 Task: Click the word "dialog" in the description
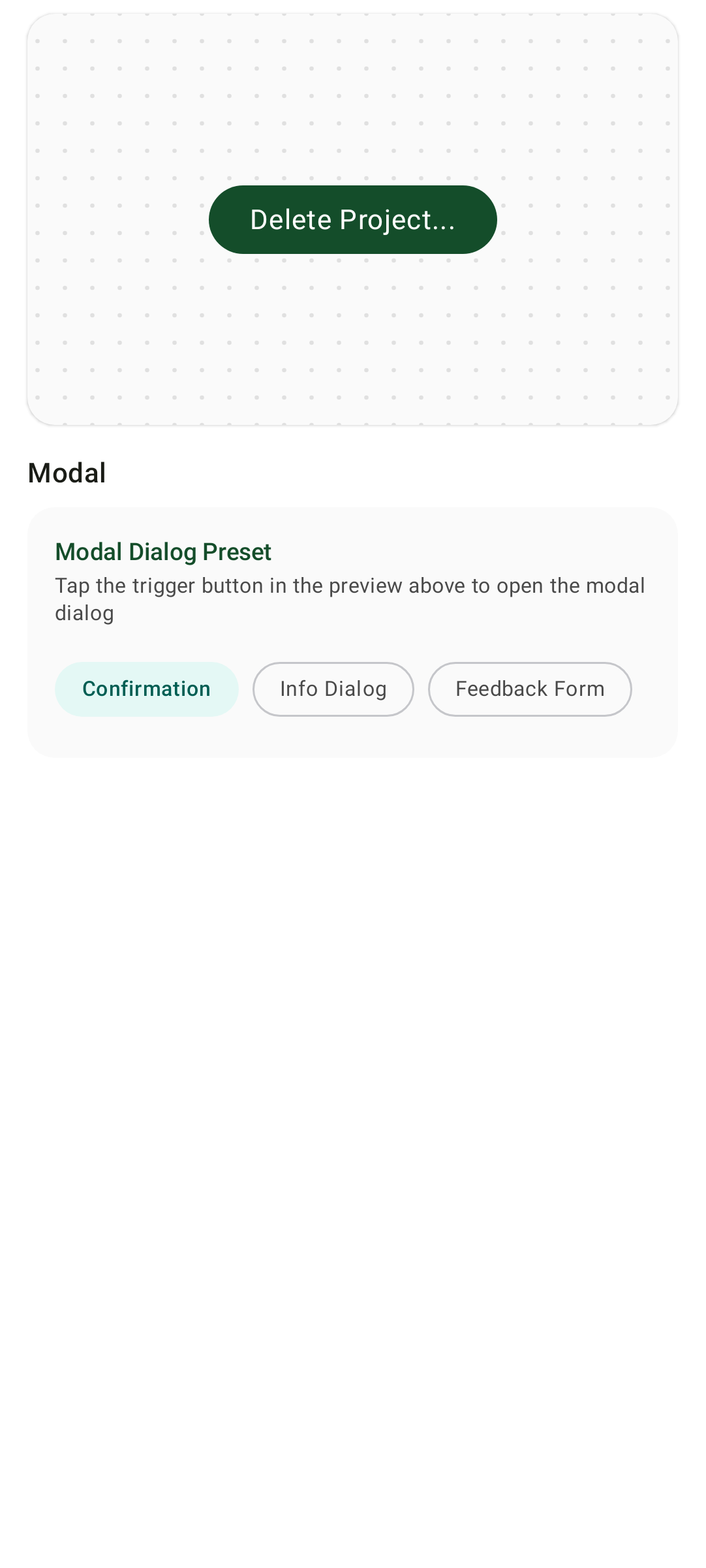(84, 614)
